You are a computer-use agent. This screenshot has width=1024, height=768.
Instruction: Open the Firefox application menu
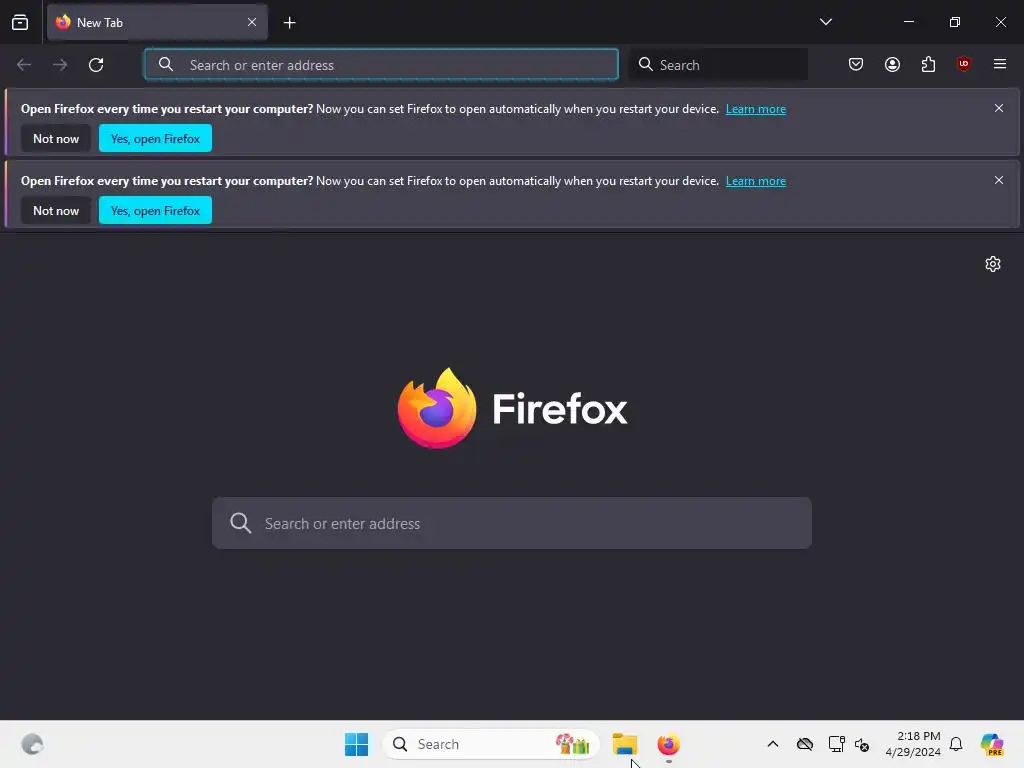point(999,64)
